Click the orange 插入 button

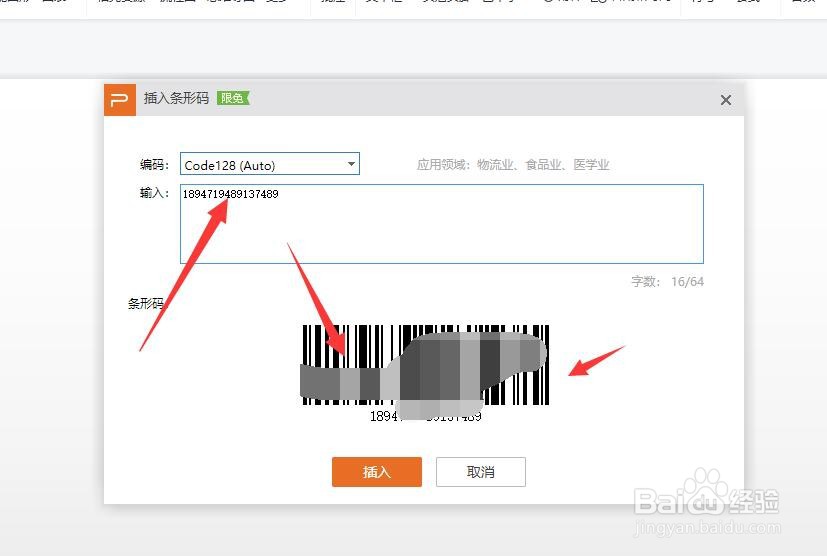pos(377,472)
